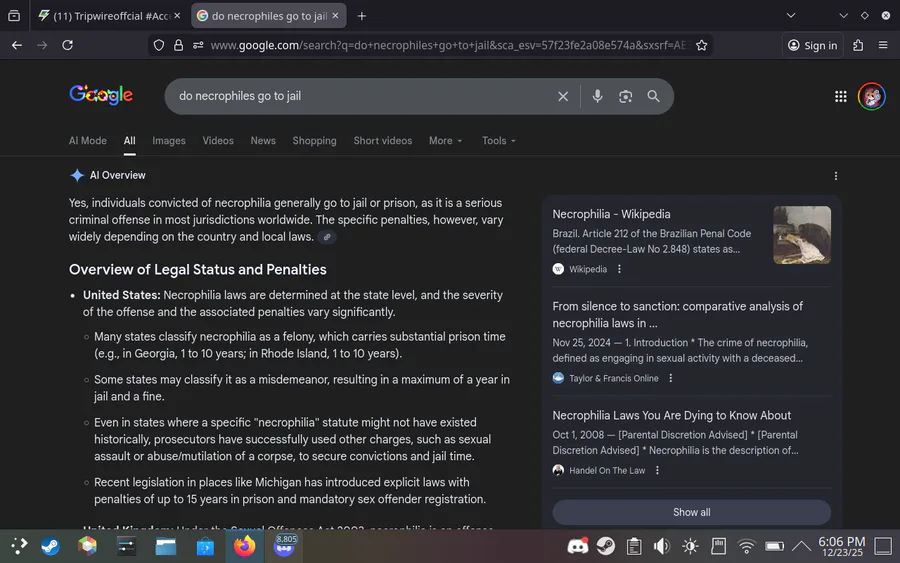Switch to News results
The height and width of the screenshot is (563, 900).
pyautogui.click(x=263, y=141)
